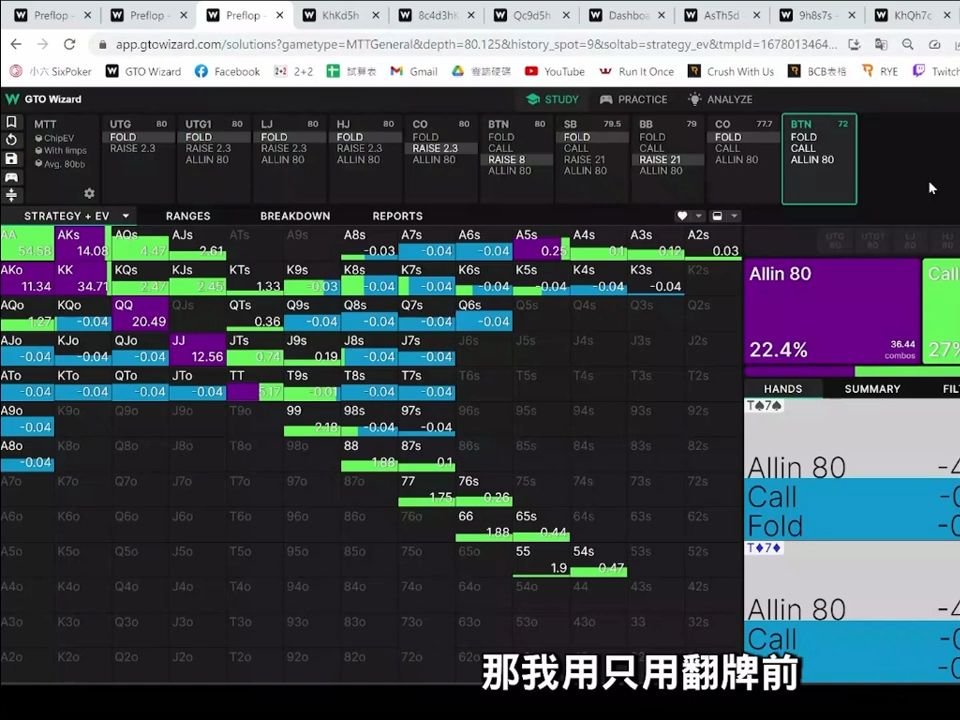The height and width of the screenshot is (720, 960).
Task: Click the Avg. 80bb label
Action: point(60,164)
